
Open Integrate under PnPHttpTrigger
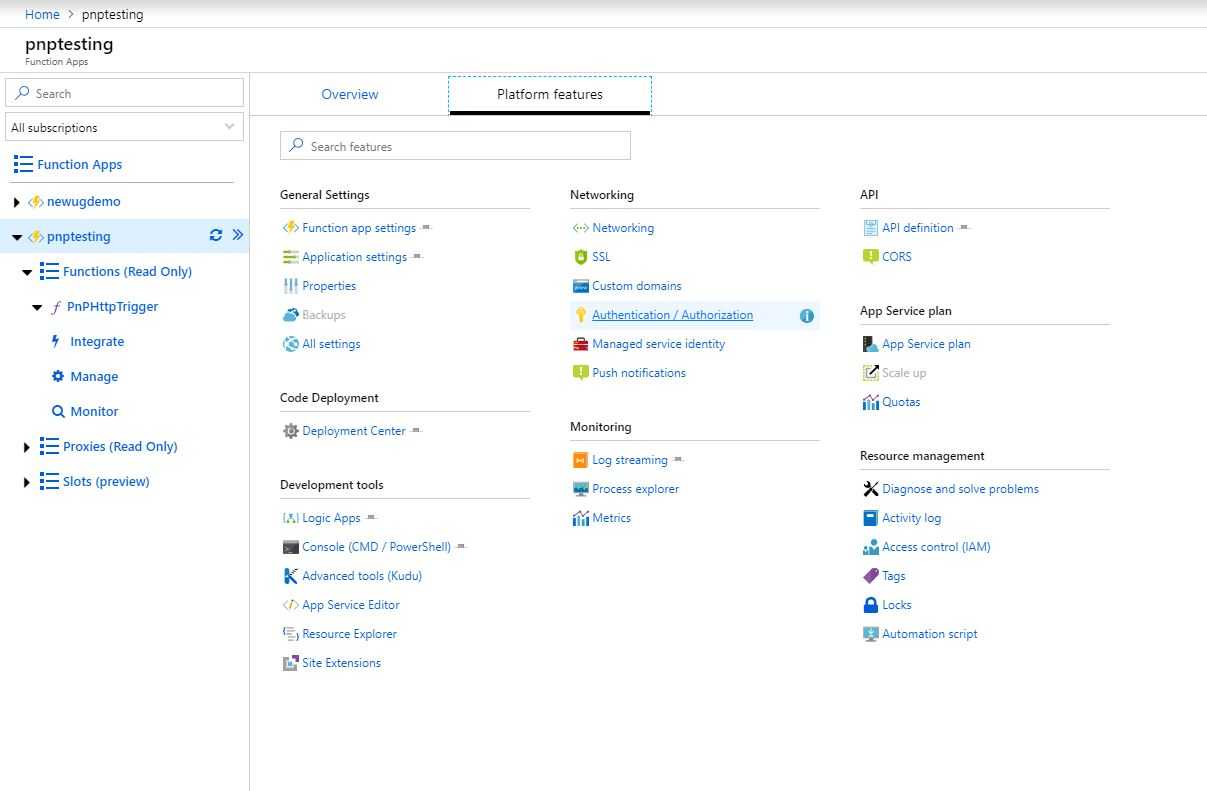pos(97,342)
